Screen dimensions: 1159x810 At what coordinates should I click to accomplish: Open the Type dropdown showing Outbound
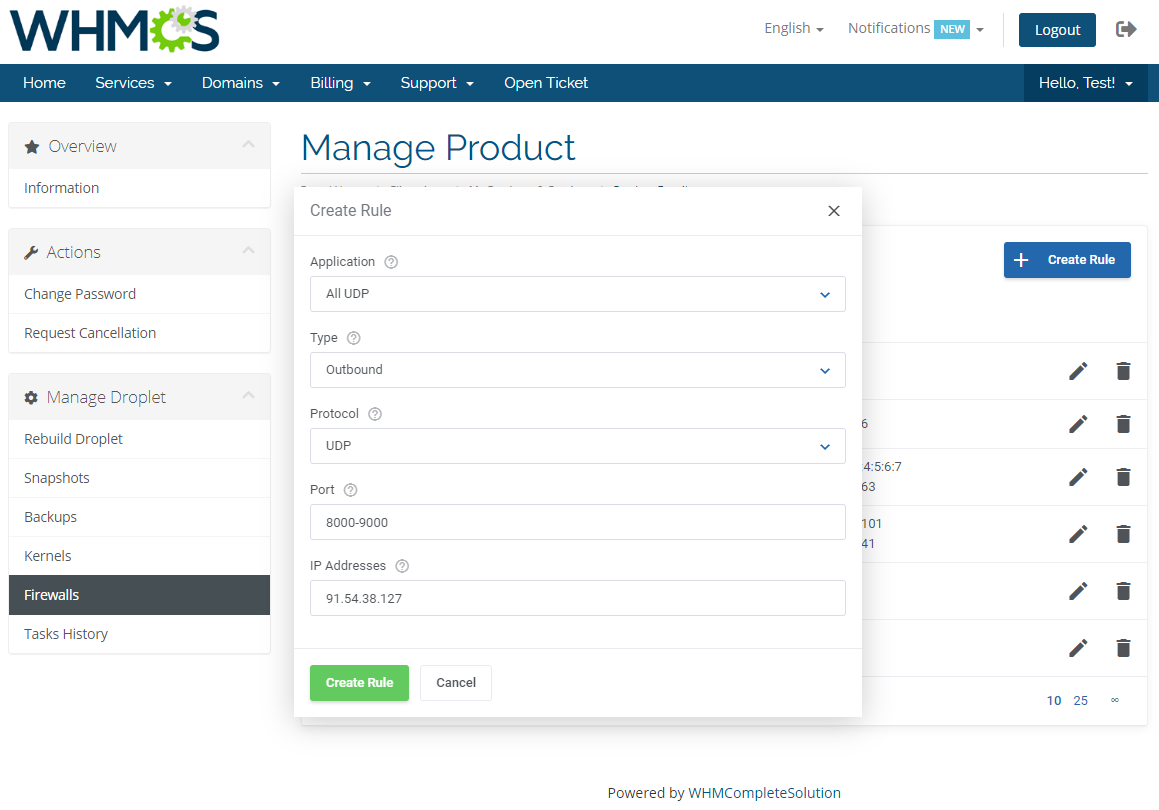(577, 370)
